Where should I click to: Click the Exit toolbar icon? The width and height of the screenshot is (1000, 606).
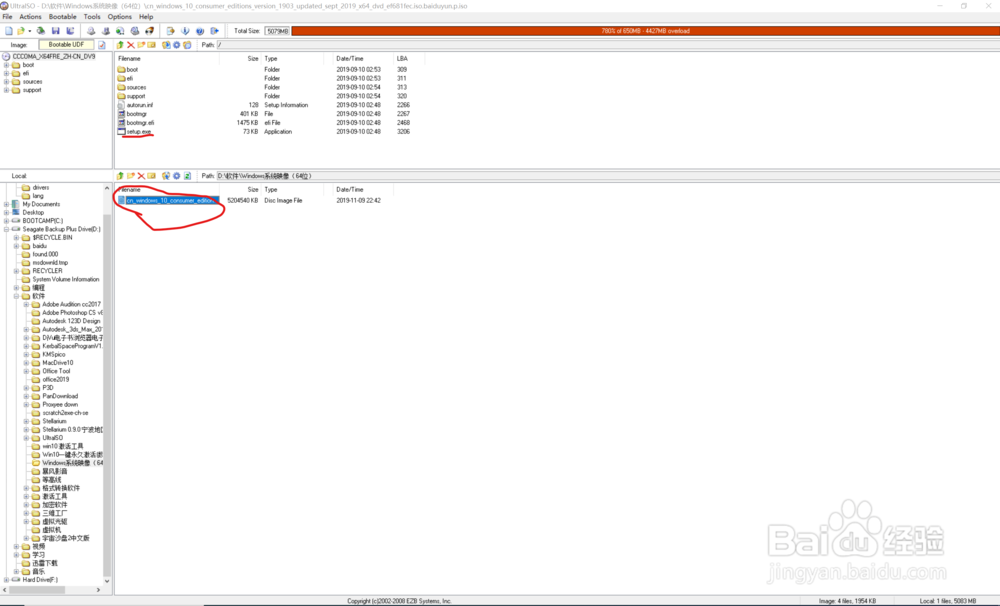click(x=214, y=31)
